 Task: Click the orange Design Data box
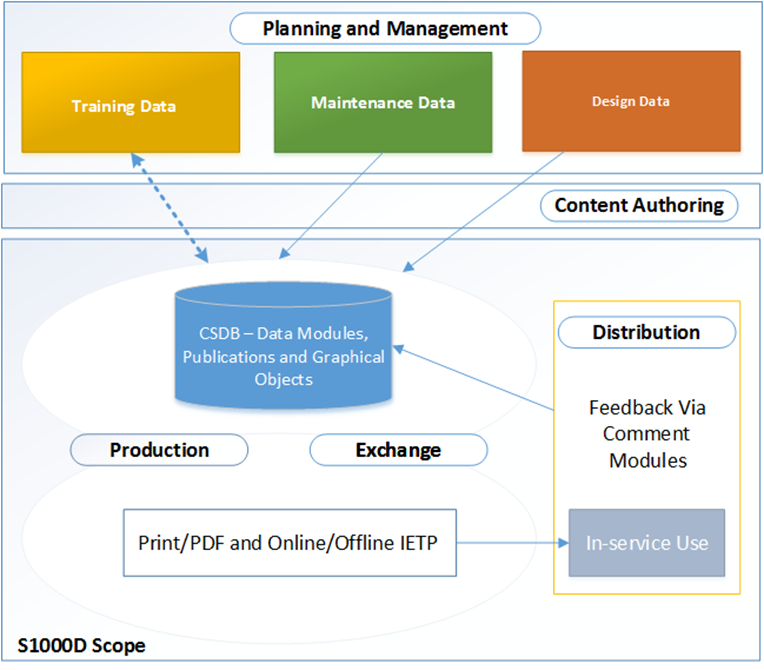click(631, 102)
